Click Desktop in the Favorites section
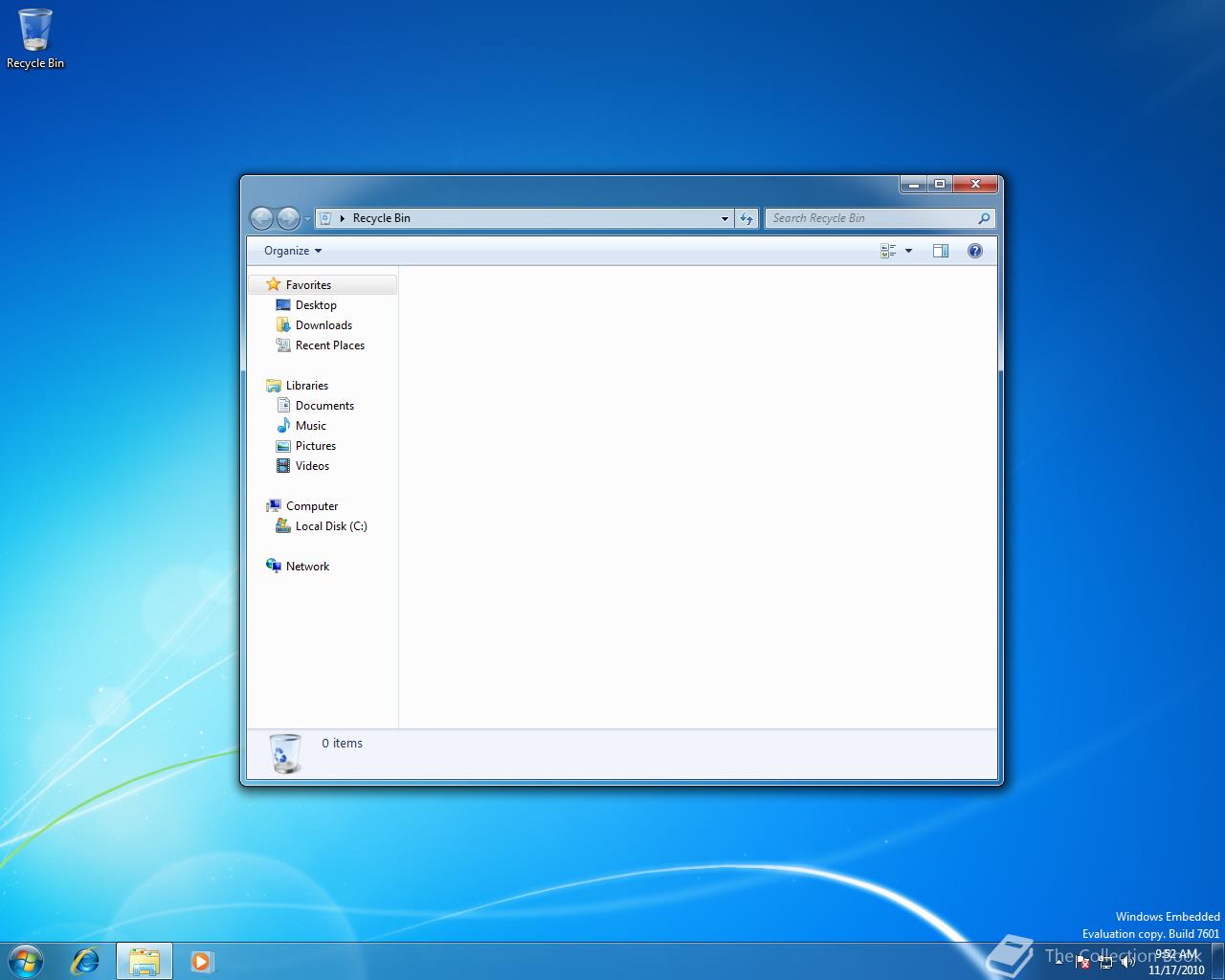 point(317,304)
